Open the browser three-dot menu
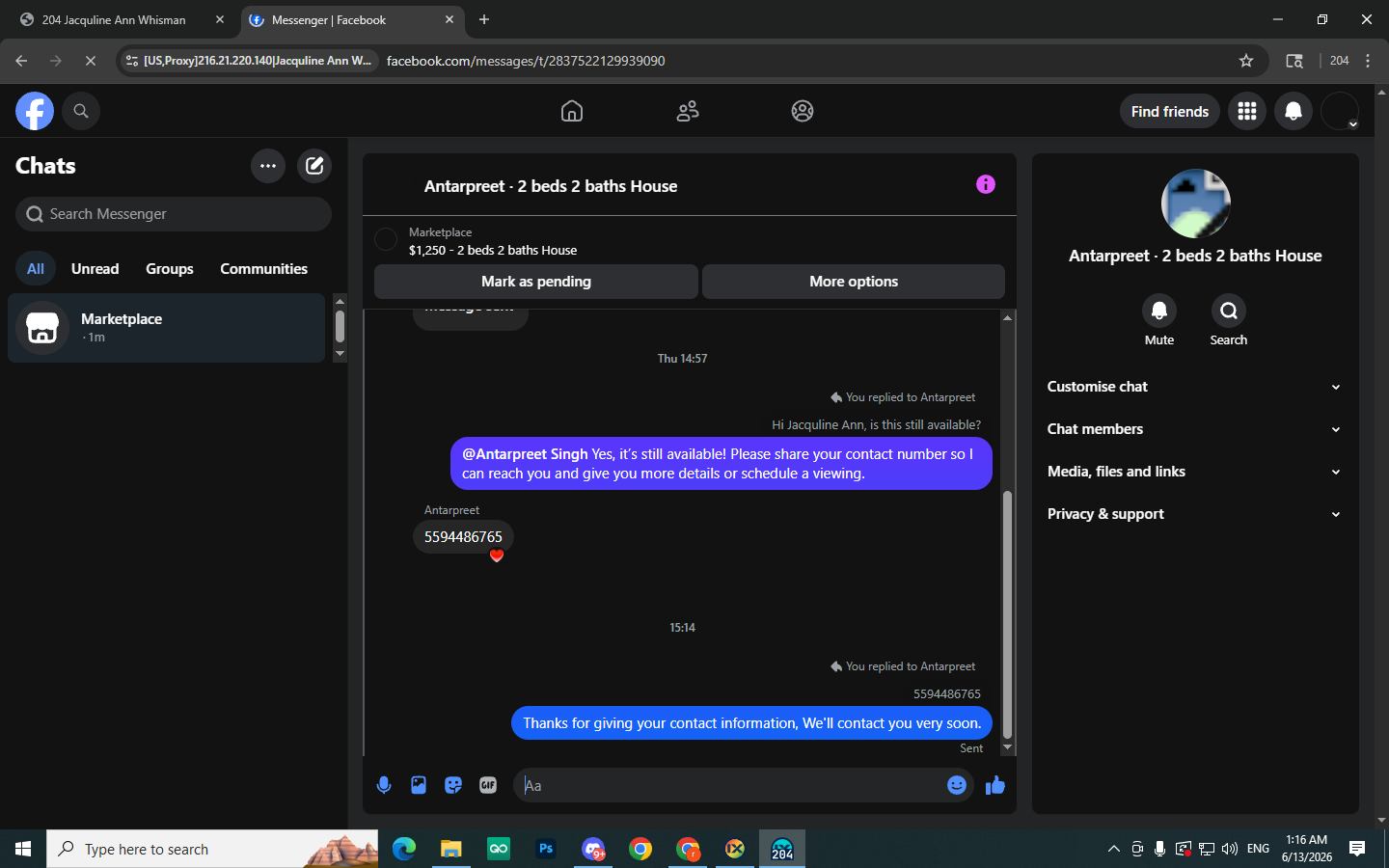1389x868 pixels. pos(1368,61)
